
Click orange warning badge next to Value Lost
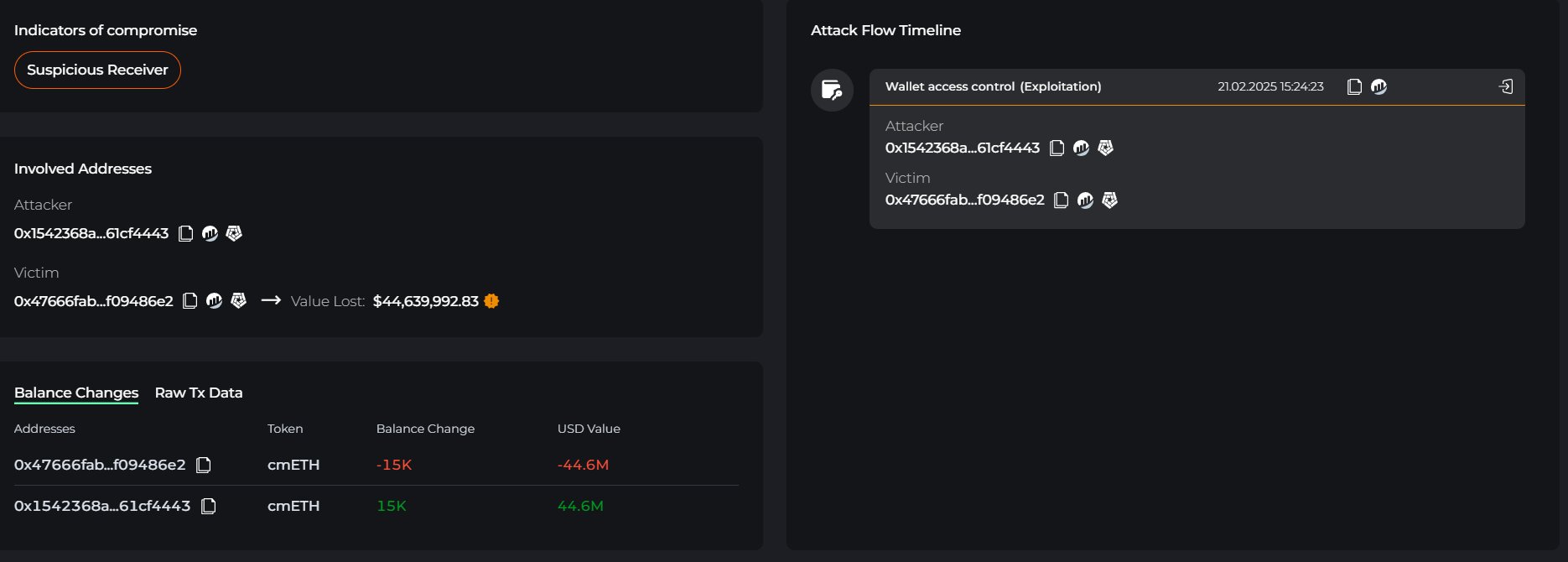(x=492, y=301)
